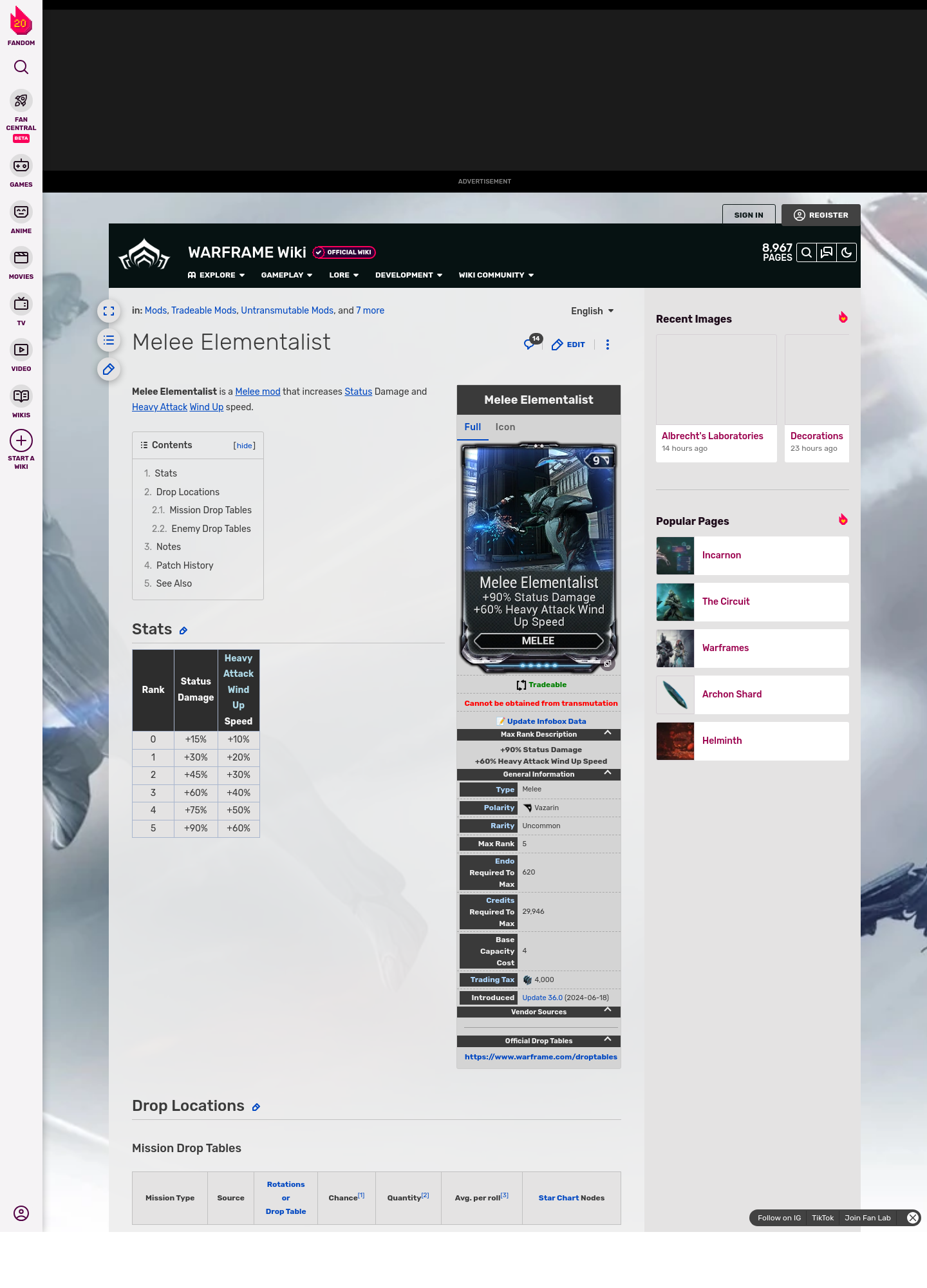Open the Archon Shard popular page

(x=753, y=695)
